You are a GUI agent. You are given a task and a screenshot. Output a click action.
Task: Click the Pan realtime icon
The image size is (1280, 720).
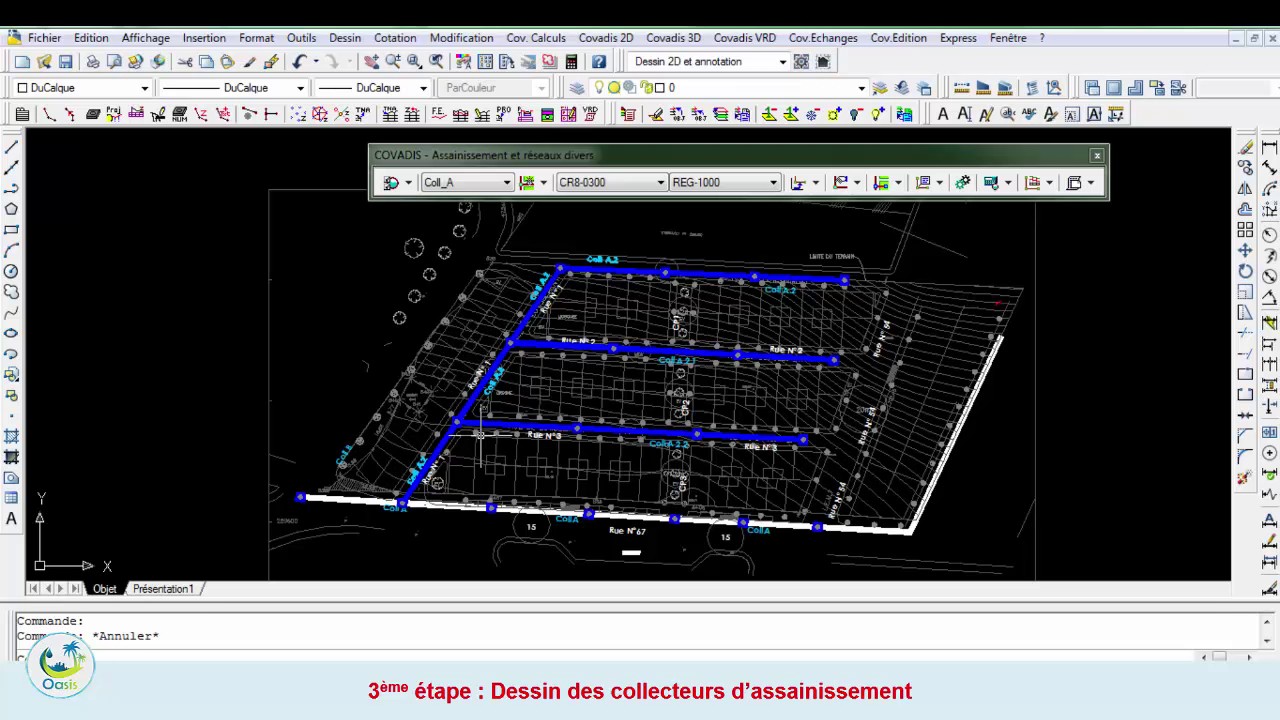click(x=371, y=62)
